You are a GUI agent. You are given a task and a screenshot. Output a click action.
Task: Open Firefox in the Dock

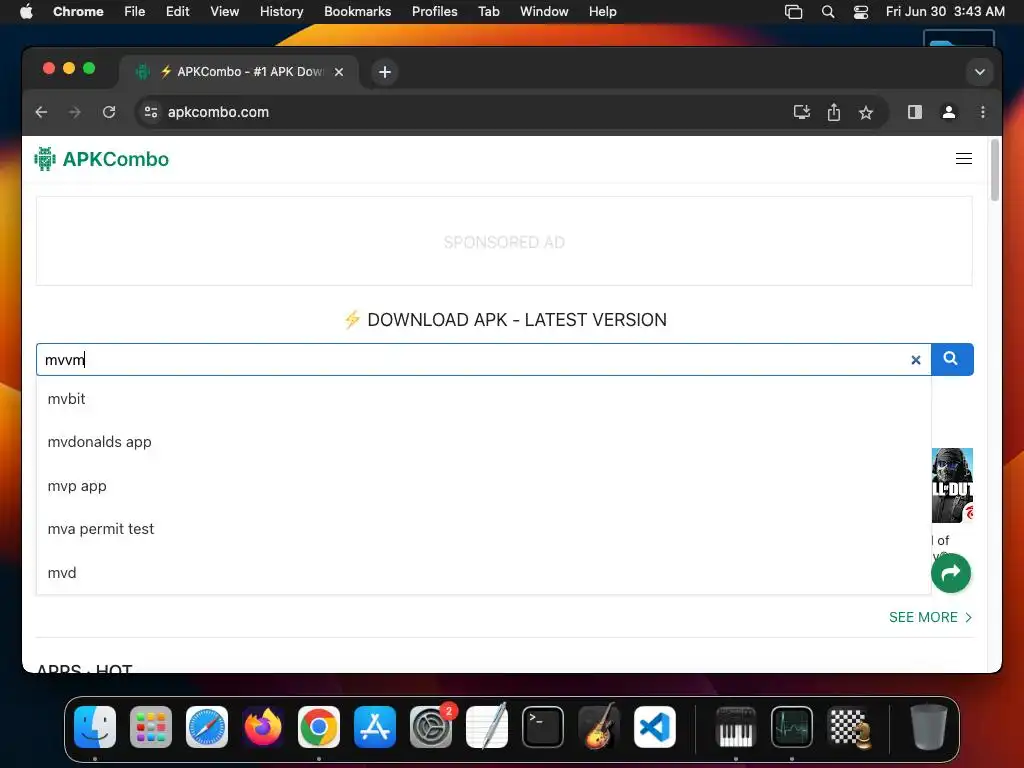(x=263, y=727)
